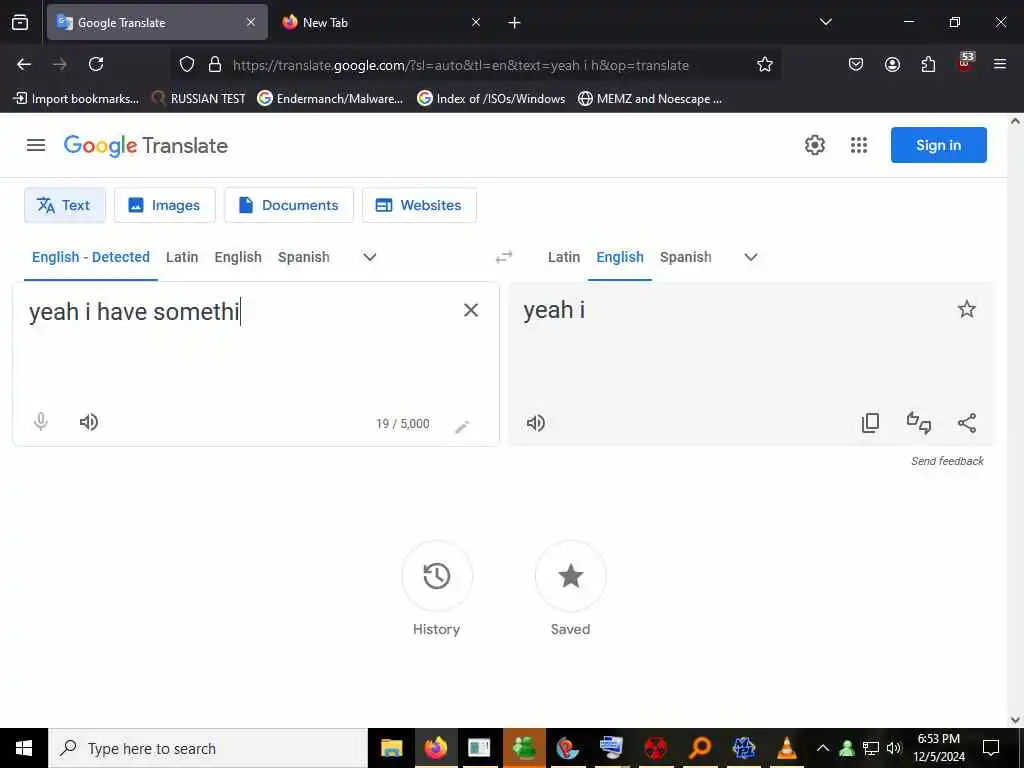Choose Spanish as target language
The image size is (1024, 768).
click(x=686, y=257)
